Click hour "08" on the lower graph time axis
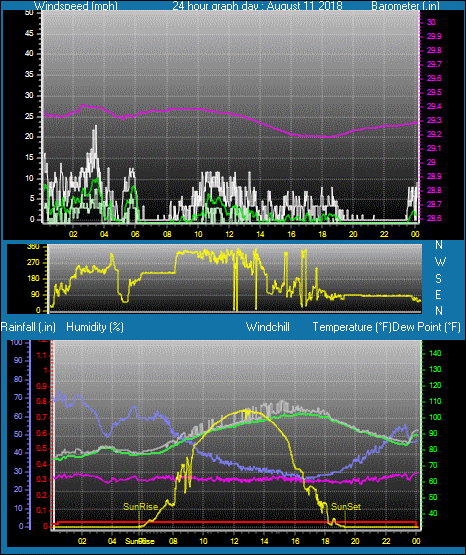Image resolution: width=466 pixels, height=555 pixels. [x=173, y=541]
